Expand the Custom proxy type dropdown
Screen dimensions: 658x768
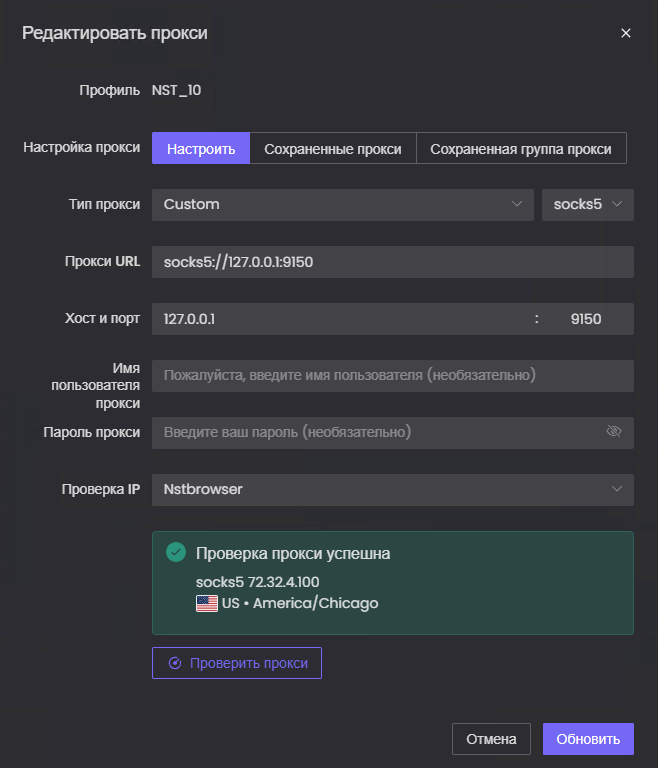click(x=343, y=204)
